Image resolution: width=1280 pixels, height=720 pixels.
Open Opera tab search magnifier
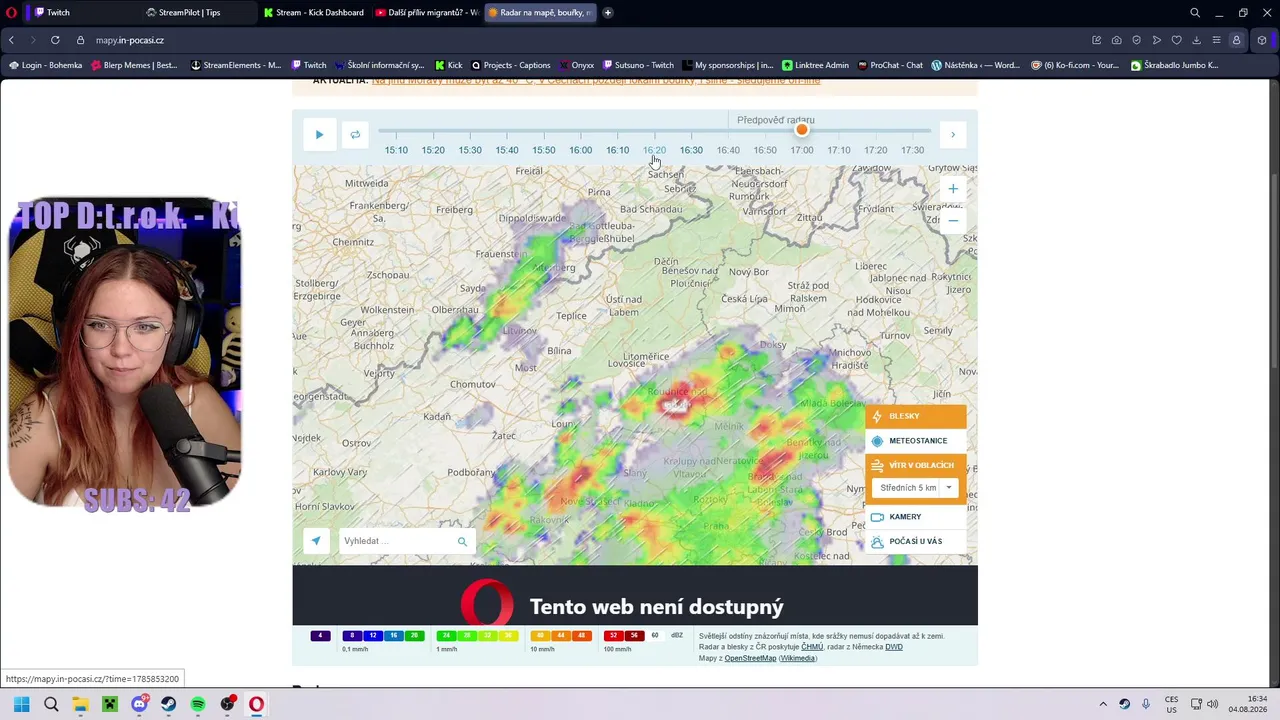1195,13
